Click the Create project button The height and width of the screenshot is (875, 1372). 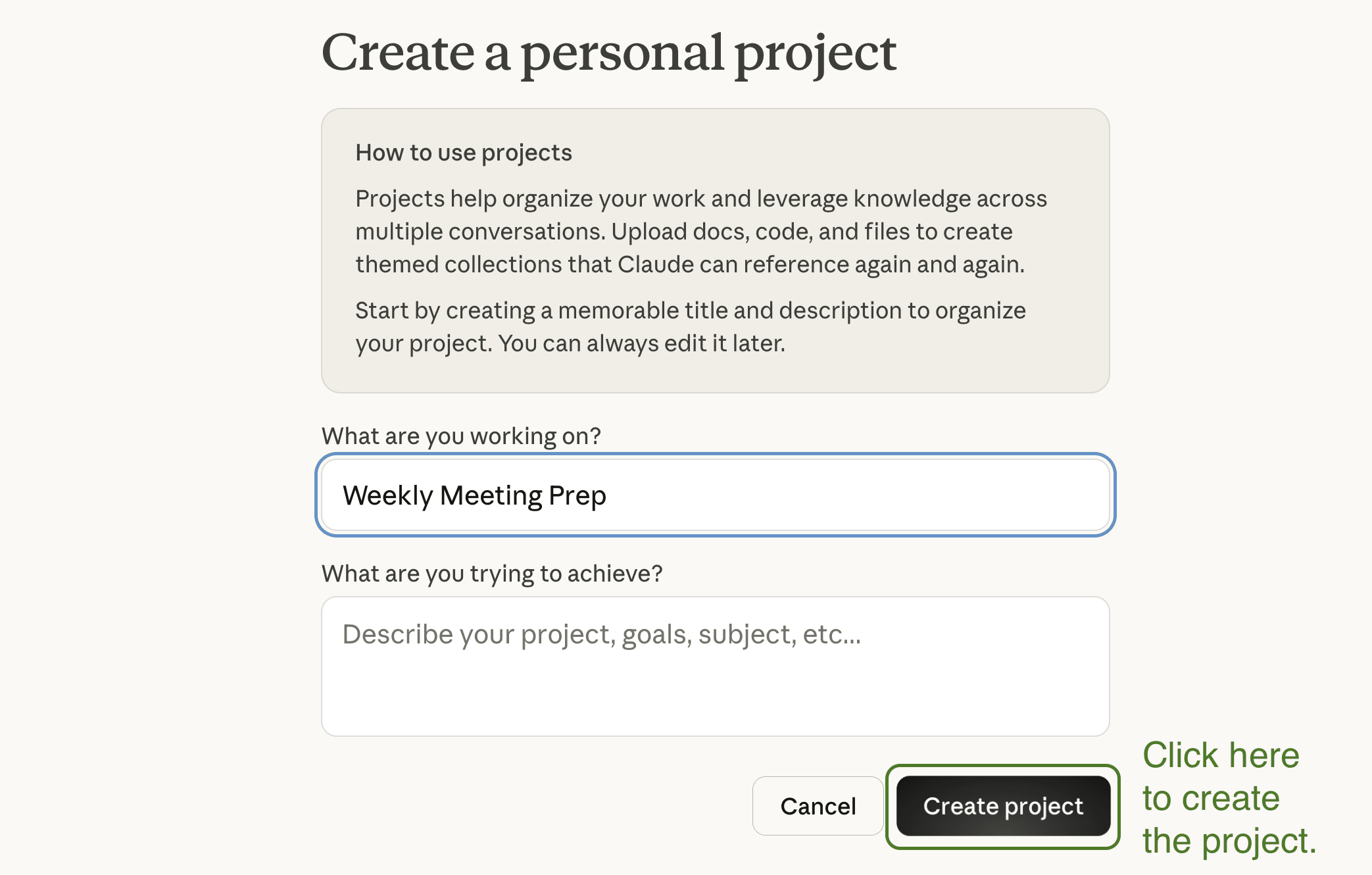(x=1002, y=806)
